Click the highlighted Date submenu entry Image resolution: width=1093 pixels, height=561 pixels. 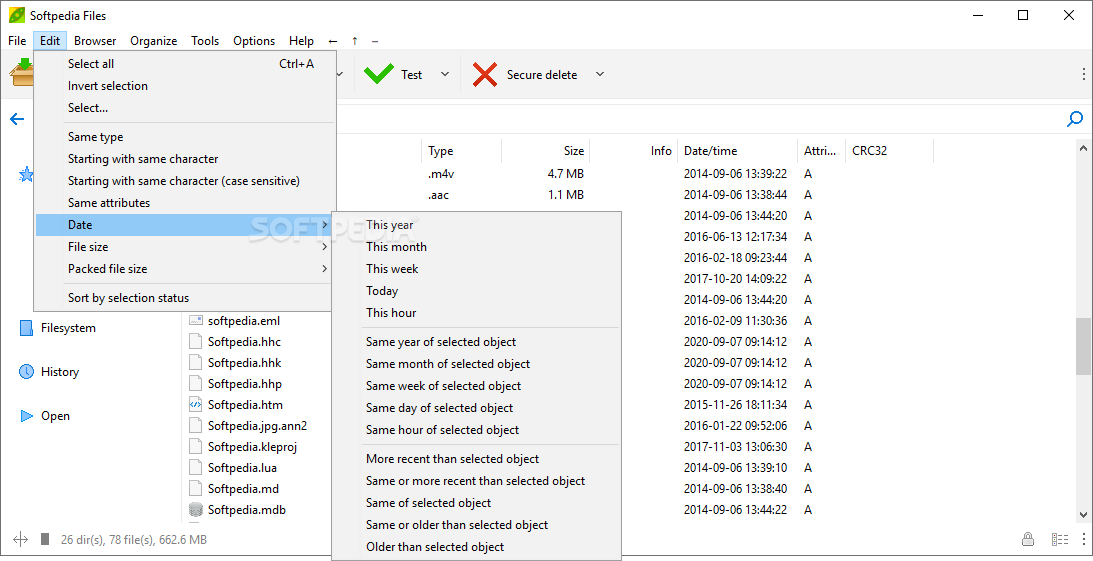[184, 224]
